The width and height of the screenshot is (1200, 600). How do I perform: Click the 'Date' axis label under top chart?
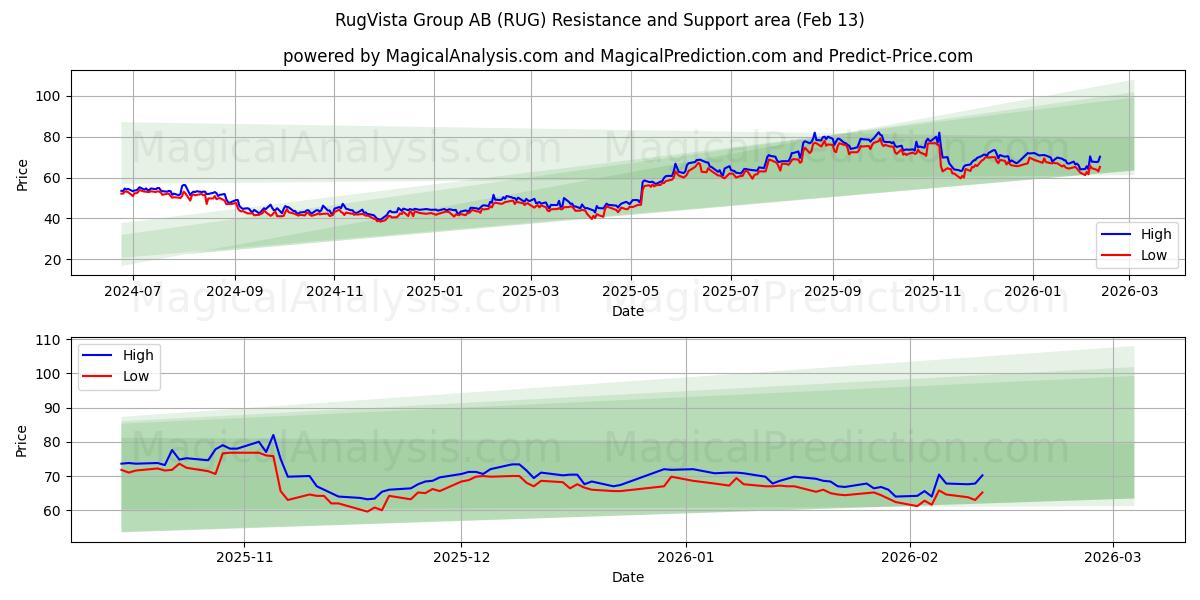[x=628, y=311]
